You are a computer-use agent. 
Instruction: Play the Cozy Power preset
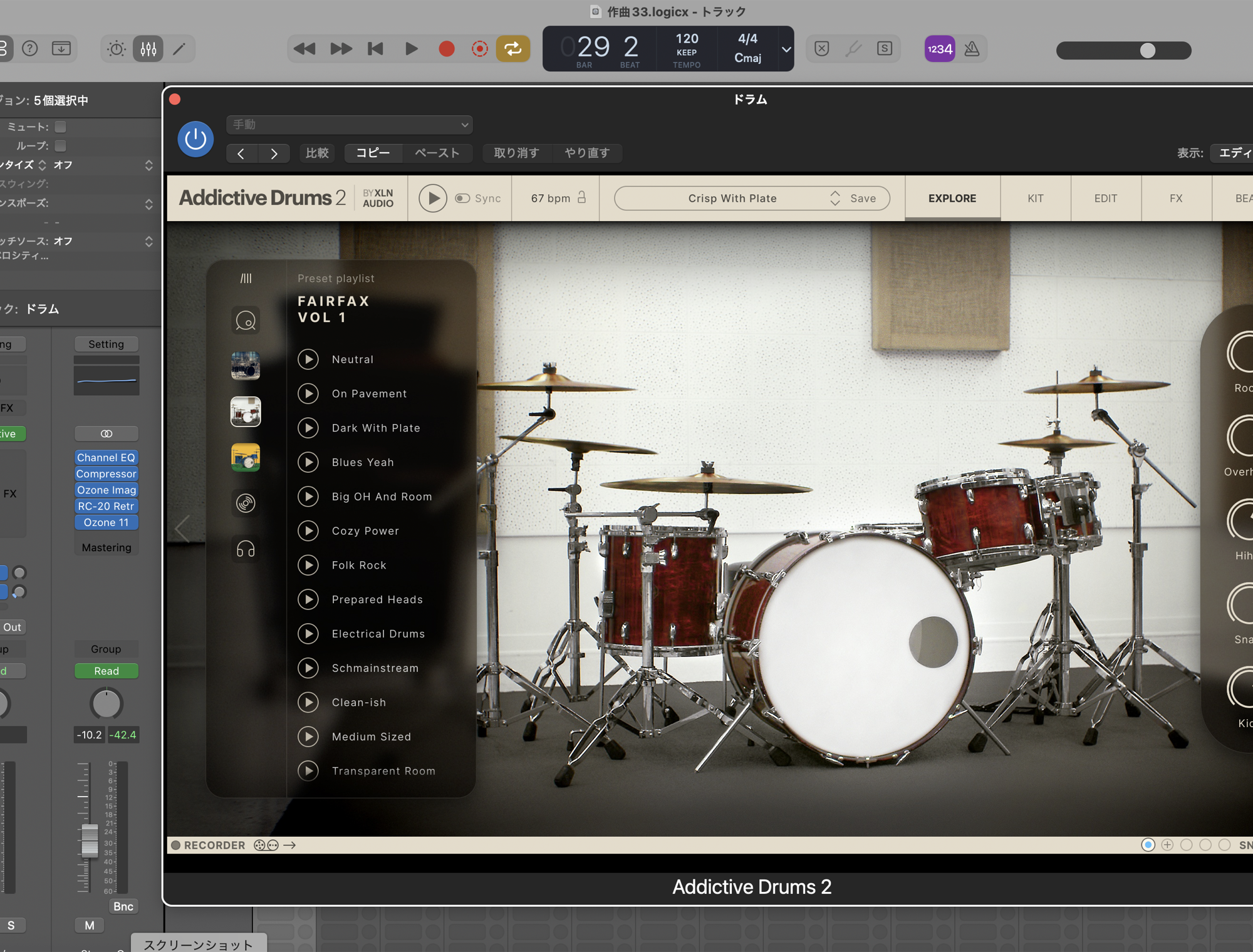308,531
